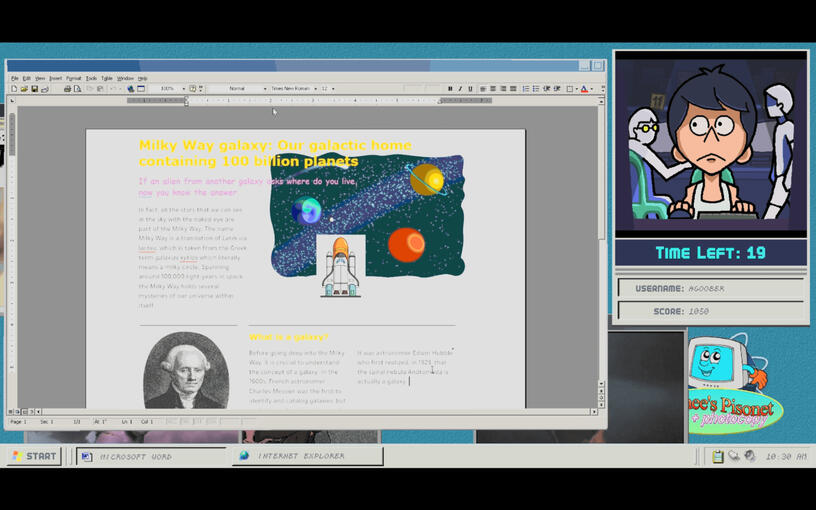Switch to Internet Explorer taskbar button
The height and width of the screenshot is (510, 816).
[308, 456]
